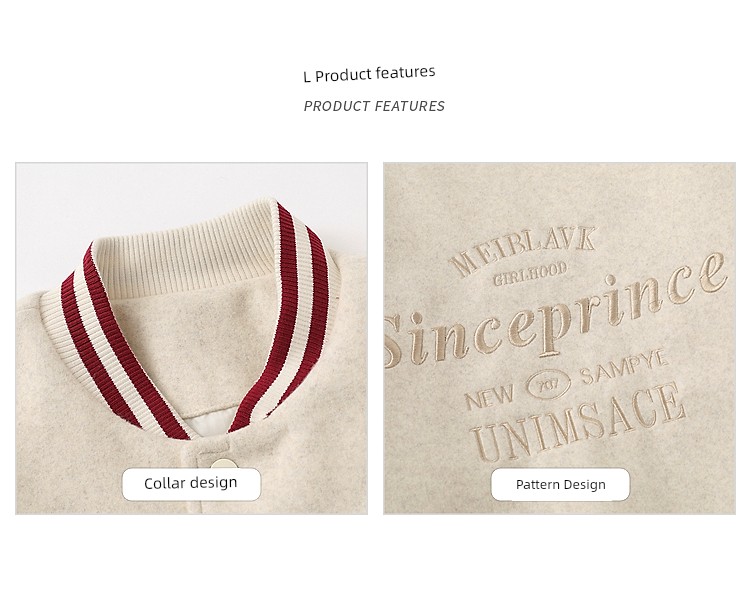
Task: Click the L Product features heading
Action: [369, 74]
